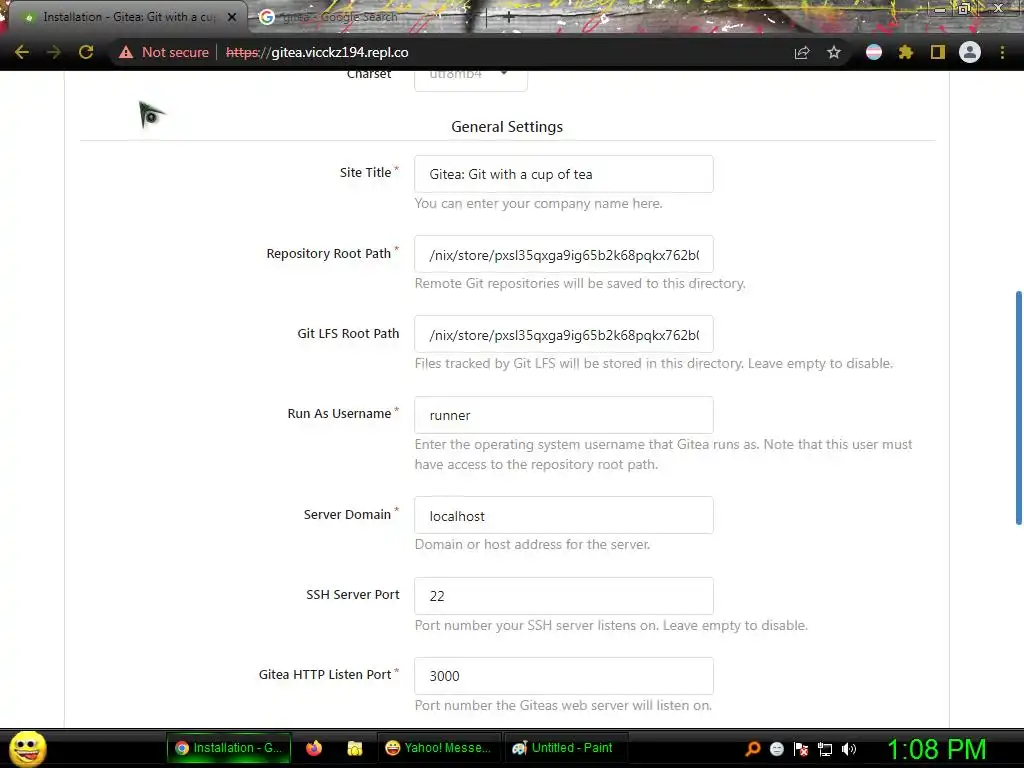Go forward using the arrow button
The image size is (1024, 768).
click(54, 52)
